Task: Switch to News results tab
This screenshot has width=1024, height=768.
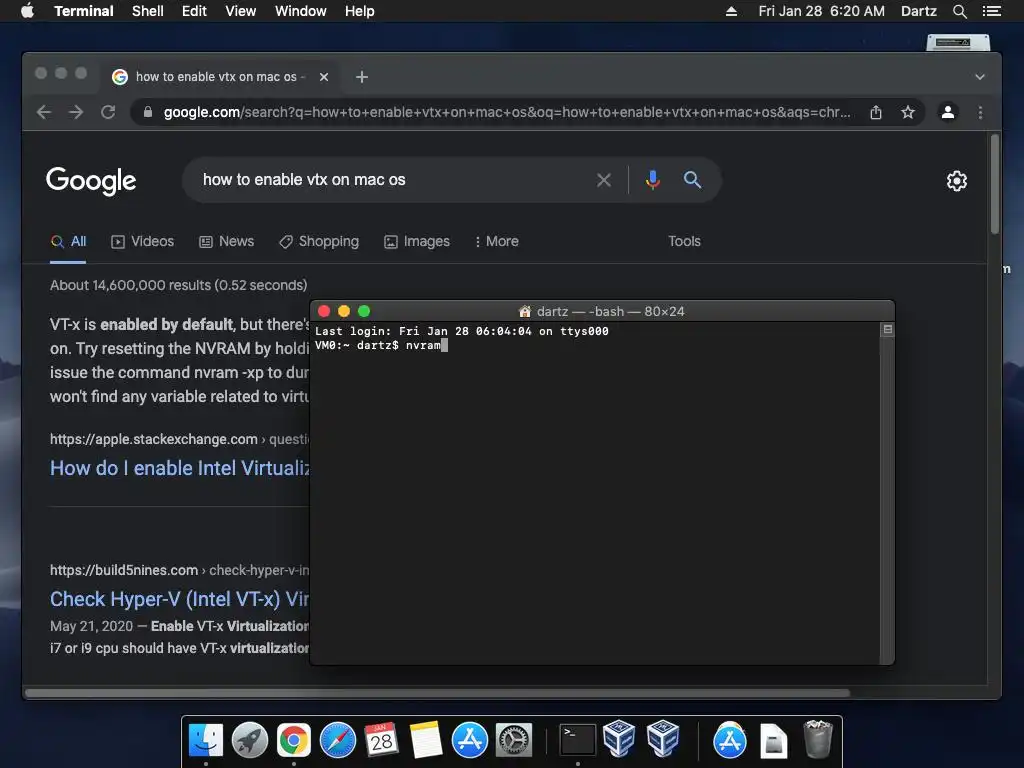Action: [x=226, y=242]
